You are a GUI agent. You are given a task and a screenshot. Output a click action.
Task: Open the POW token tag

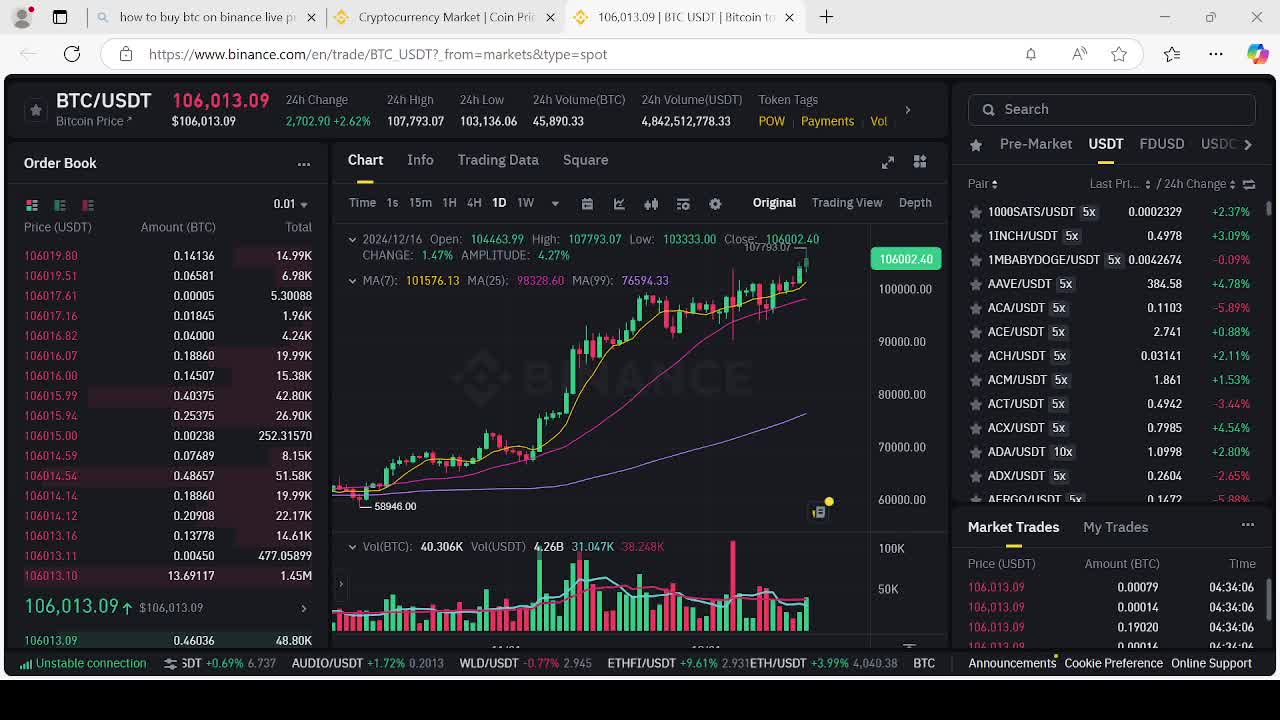coord(771,121)
